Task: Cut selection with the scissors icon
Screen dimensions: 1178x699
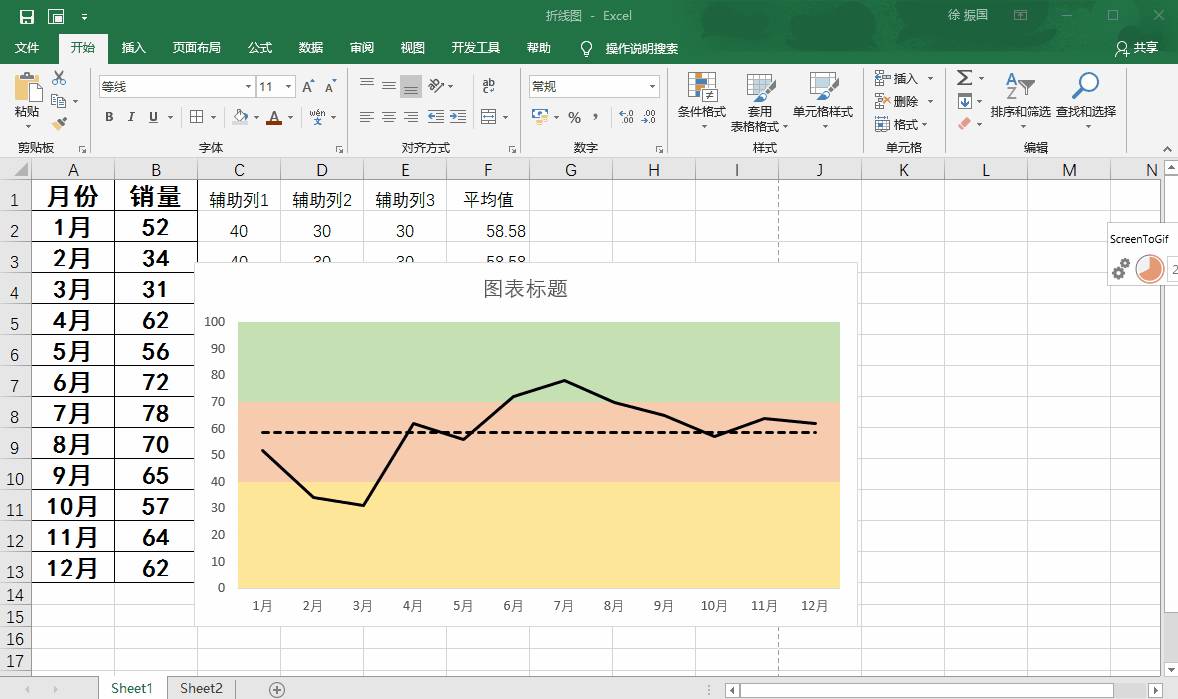Action: pos(59,77)
